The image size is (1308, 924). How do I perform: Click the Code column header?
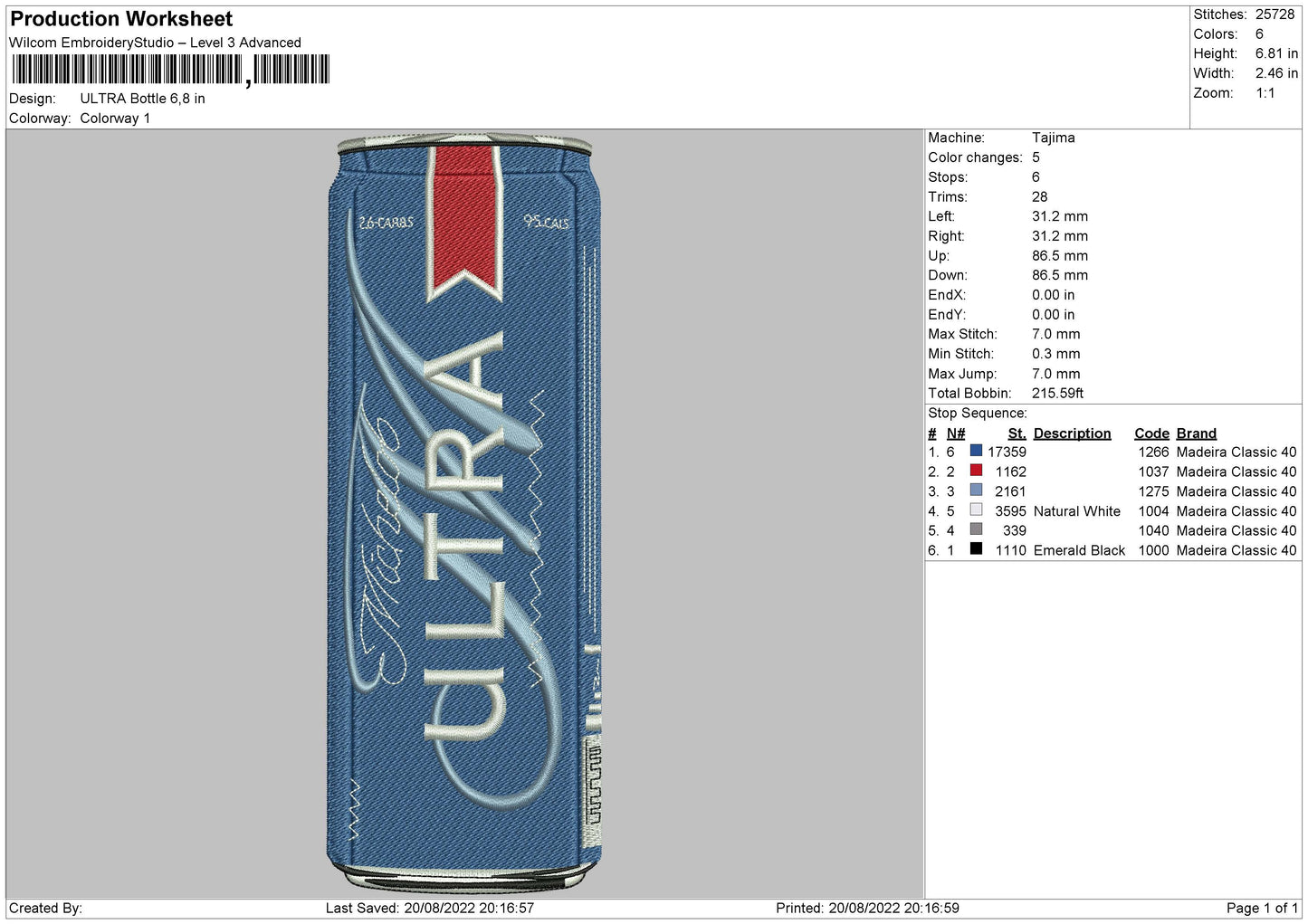click(x=1151, y=433)
